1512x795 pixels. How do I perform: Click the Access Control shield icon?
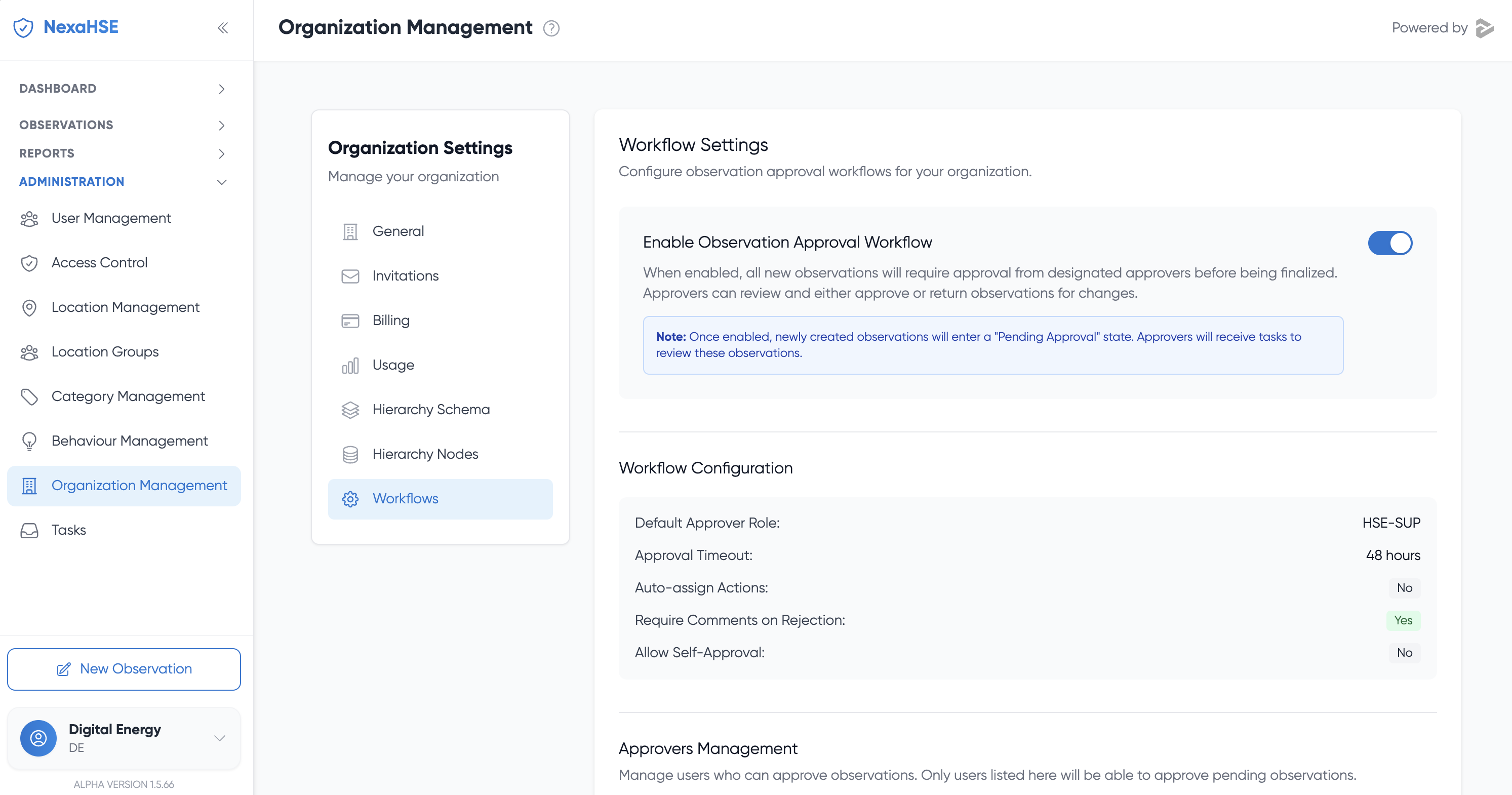click(29, 263)
